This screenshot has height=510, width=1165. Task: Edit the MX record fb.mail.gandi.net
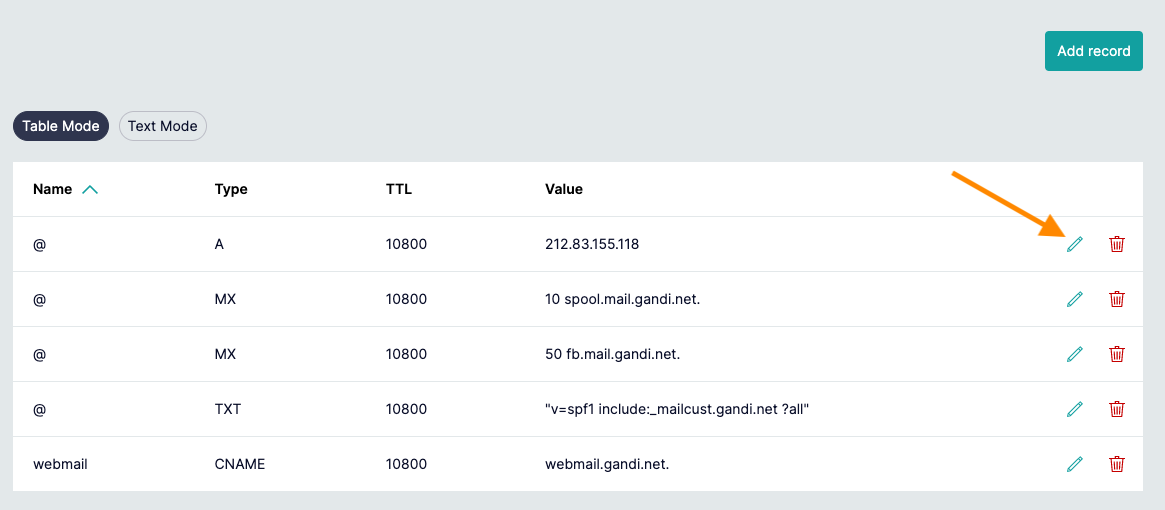[1074, 354]
